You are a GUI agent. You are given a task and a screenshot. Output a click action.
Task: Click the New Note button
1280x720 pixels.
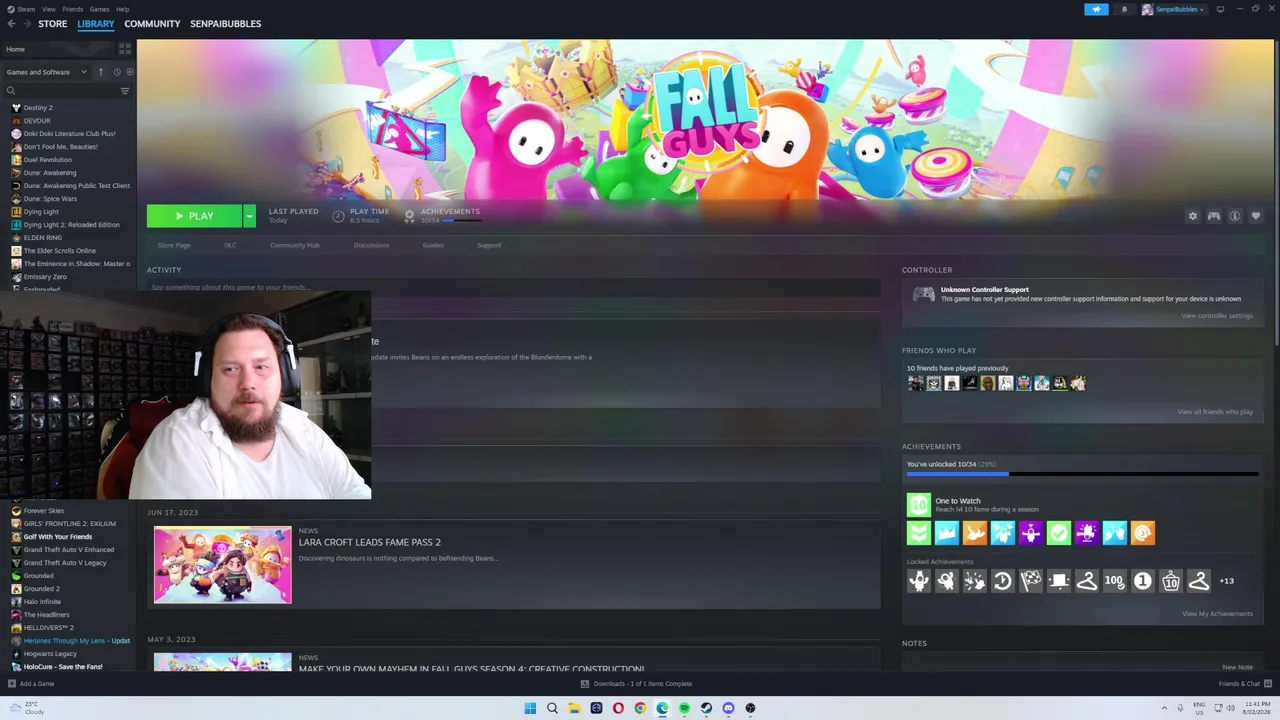tap(1237, 667)
